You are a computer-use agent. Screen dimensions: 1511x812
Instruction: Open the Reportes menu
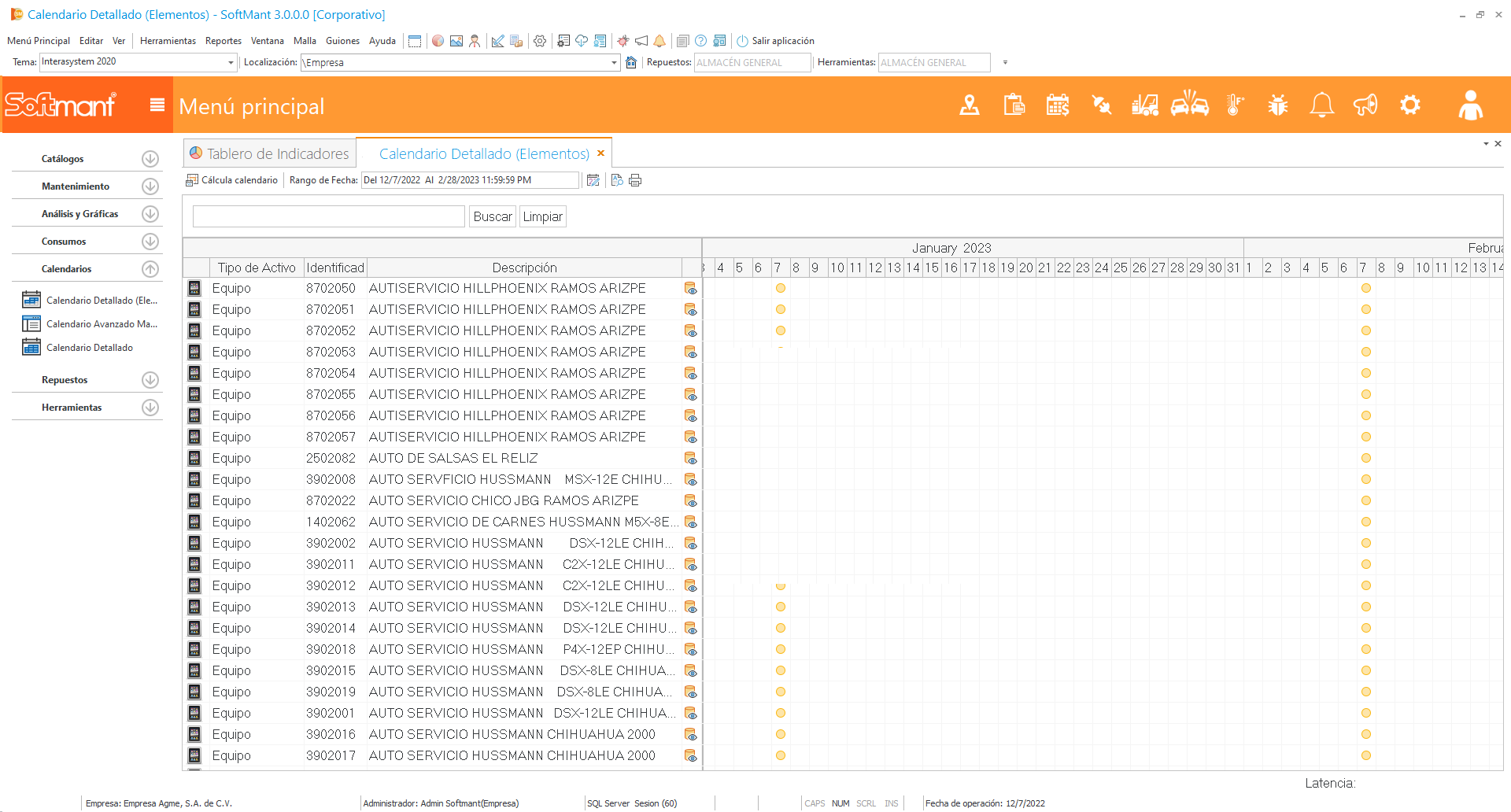tap(224, 41)
